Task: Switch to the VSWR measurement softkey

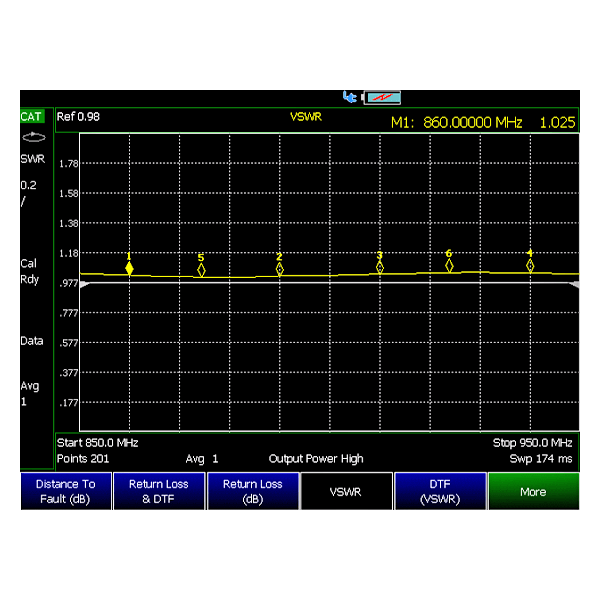Action: [x=346, y=492]
